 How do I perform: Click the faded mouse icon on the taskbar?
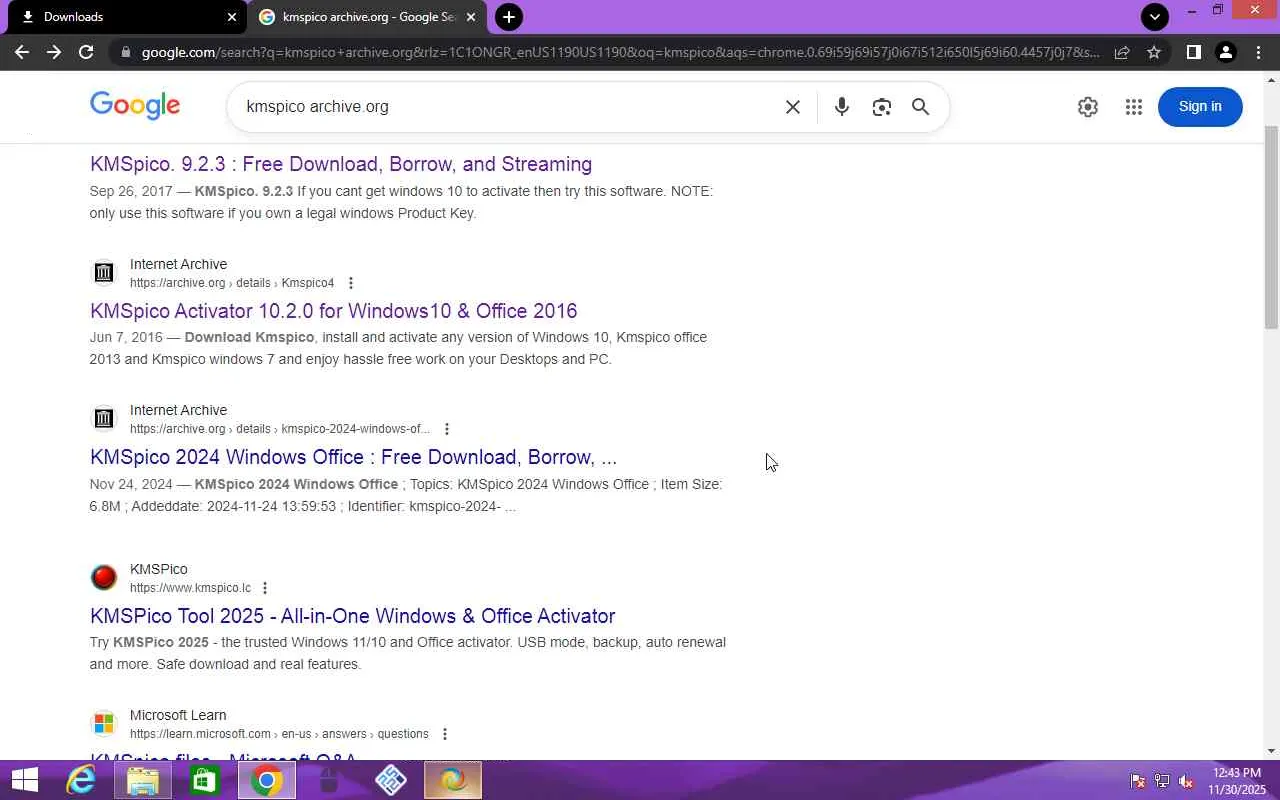pos(329,780)
